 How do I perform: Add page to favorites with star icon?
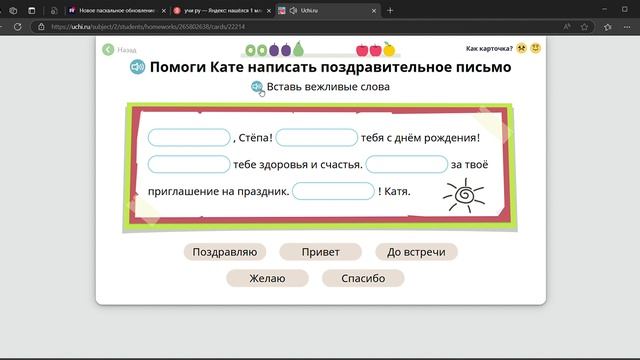coord(584,27)
